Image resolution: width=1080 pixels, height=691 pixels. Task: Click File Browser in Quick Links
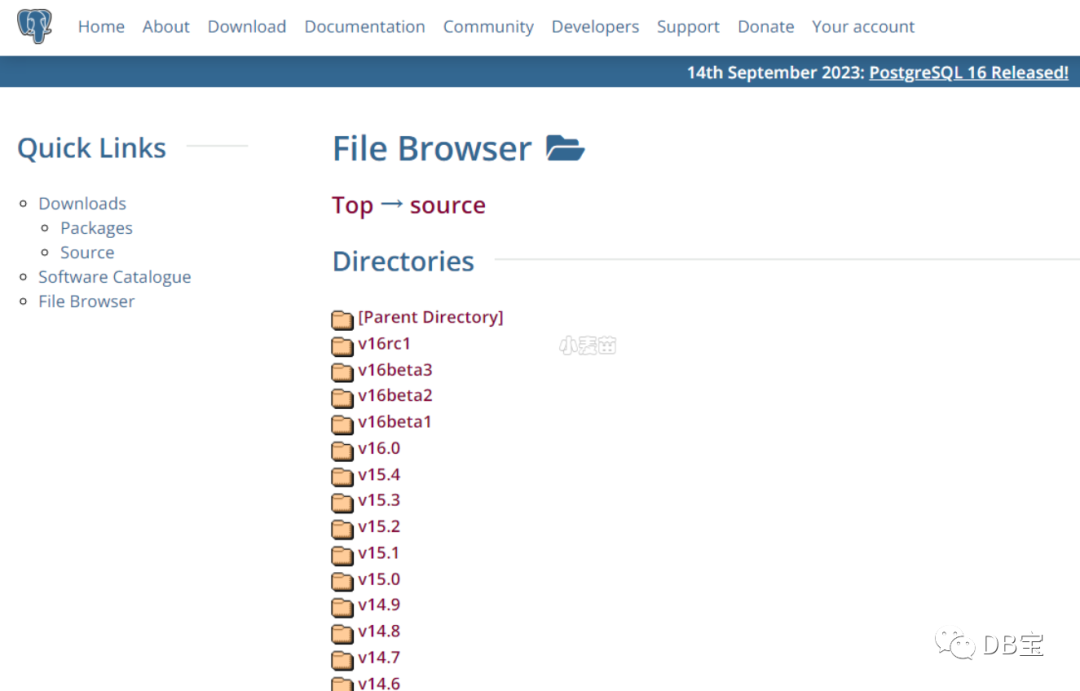(86, 301)
